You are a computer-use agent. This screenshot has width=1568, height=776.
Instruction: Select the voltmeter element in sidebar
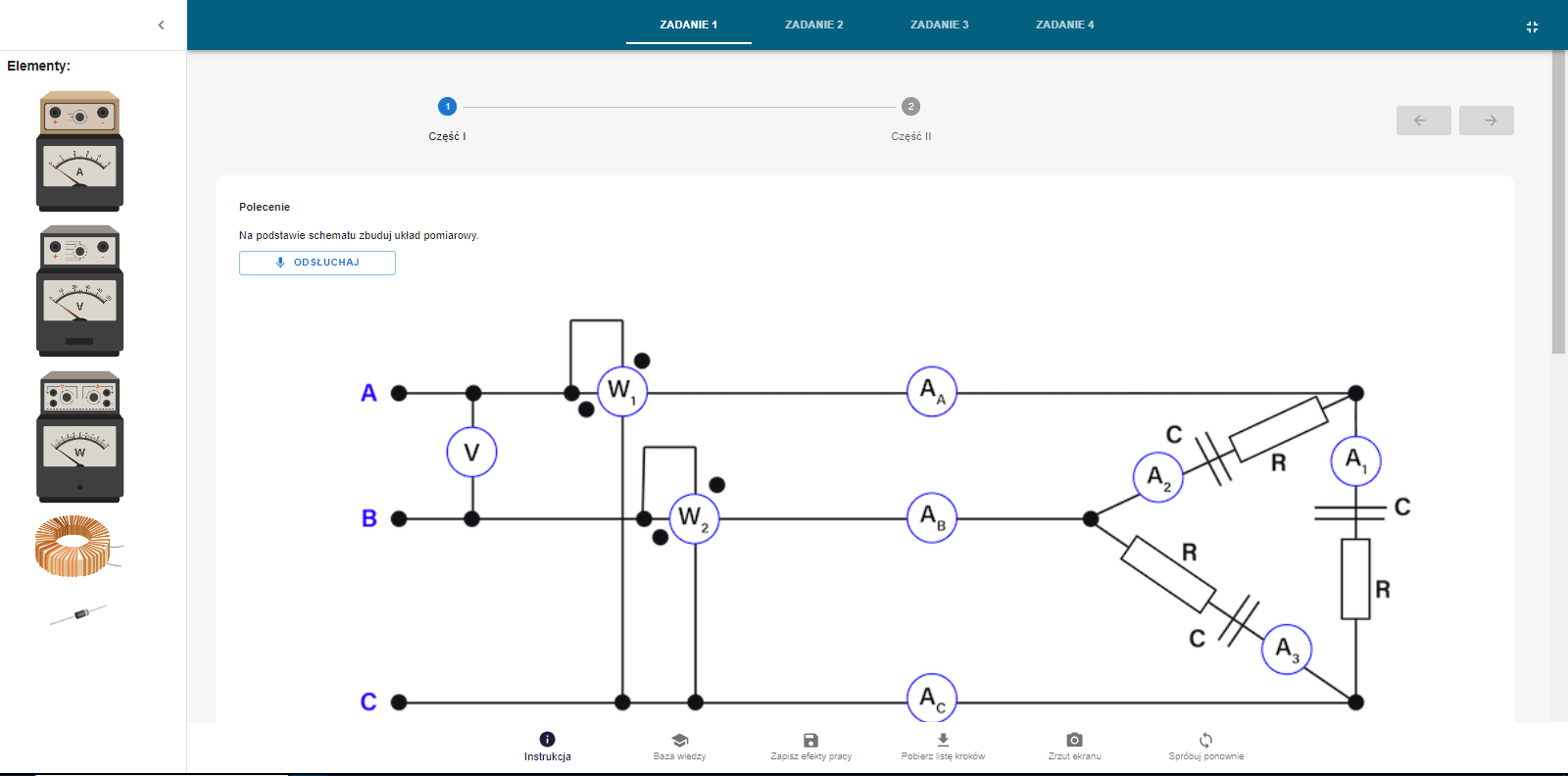point(79,291)
